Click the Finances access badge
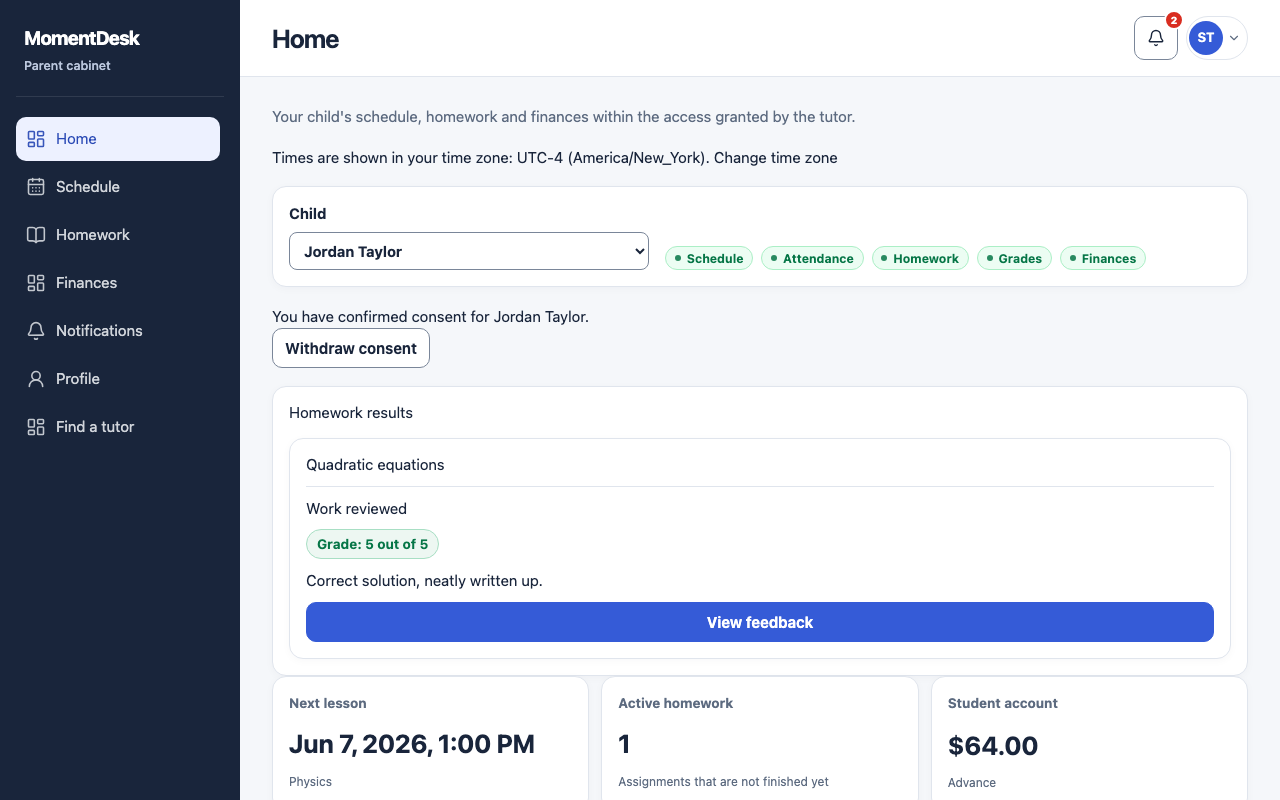Screen dimensions: 1280x800 1103,258
